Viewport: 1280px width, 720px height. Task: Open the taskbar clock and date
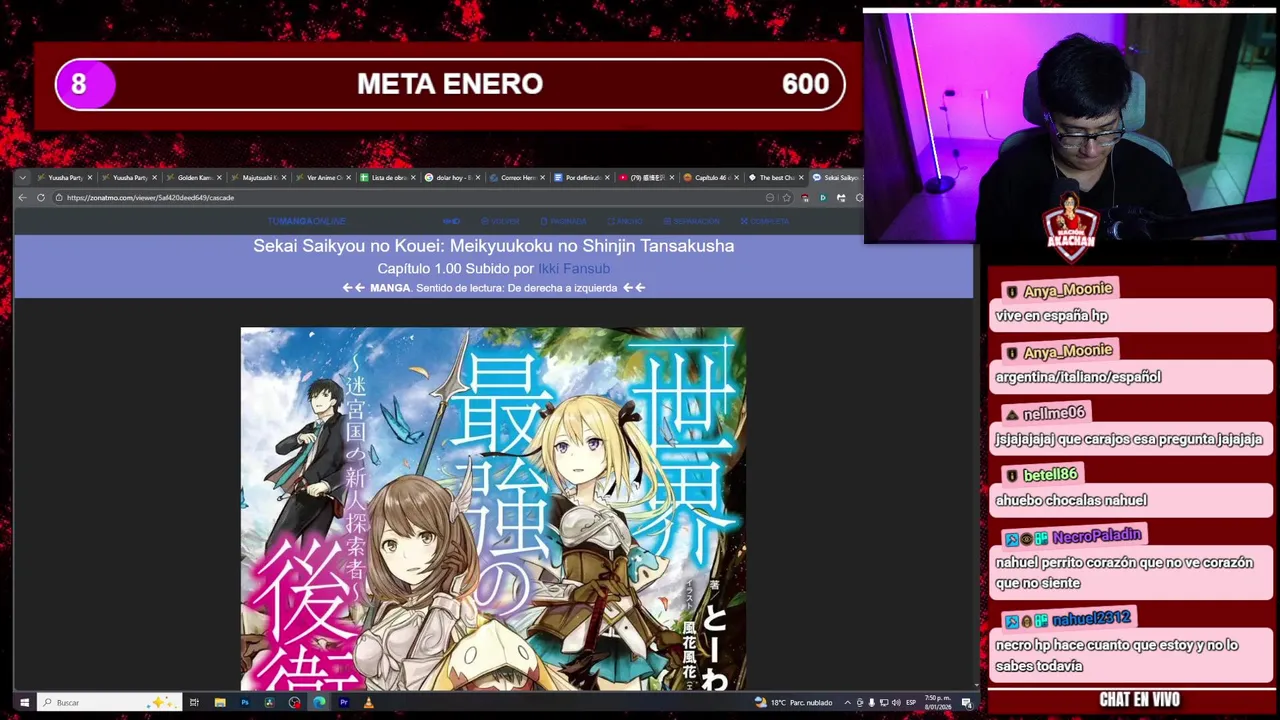[x=937, y=702]
